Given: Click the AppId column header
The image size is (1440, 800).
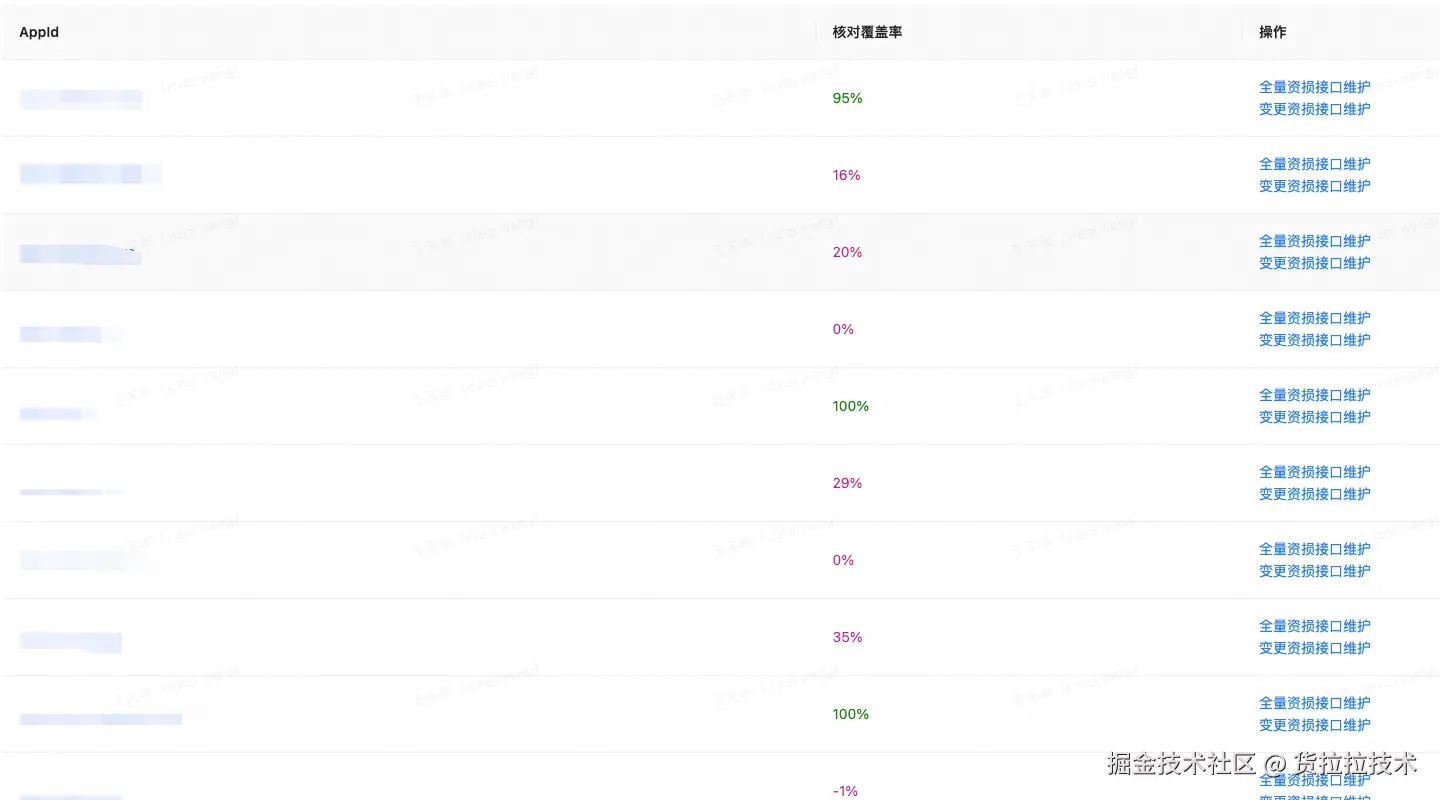Looking at the screenshot, I should (39, 32).
